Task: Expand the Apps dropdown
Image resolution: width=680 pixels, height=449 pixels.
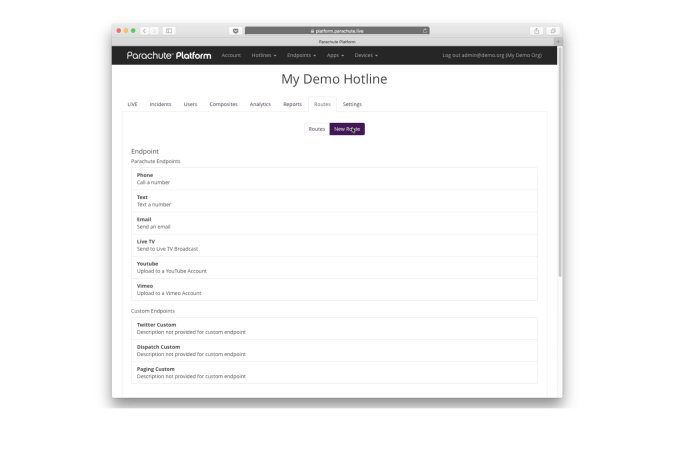Action: [335, 56]
